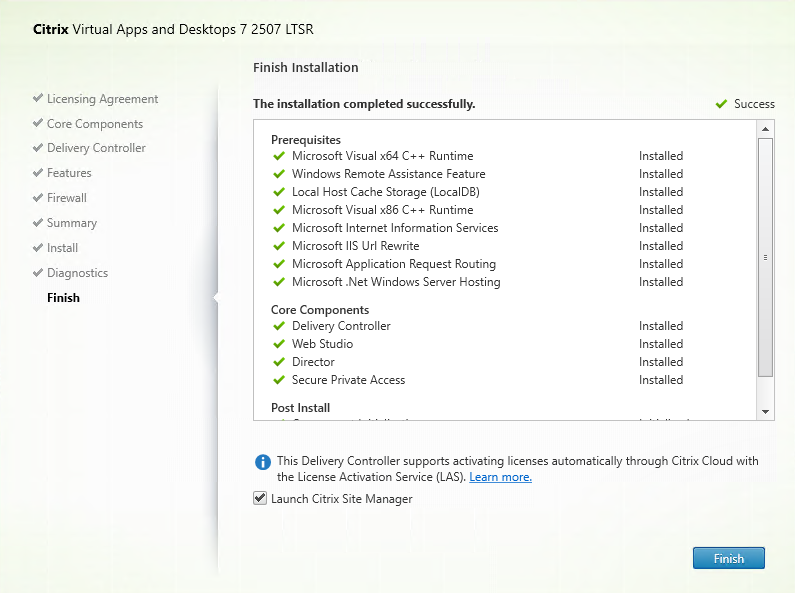The image size is (795, 593).
Task: Click checkmark next to Director
Action: (x=279, y=362)
